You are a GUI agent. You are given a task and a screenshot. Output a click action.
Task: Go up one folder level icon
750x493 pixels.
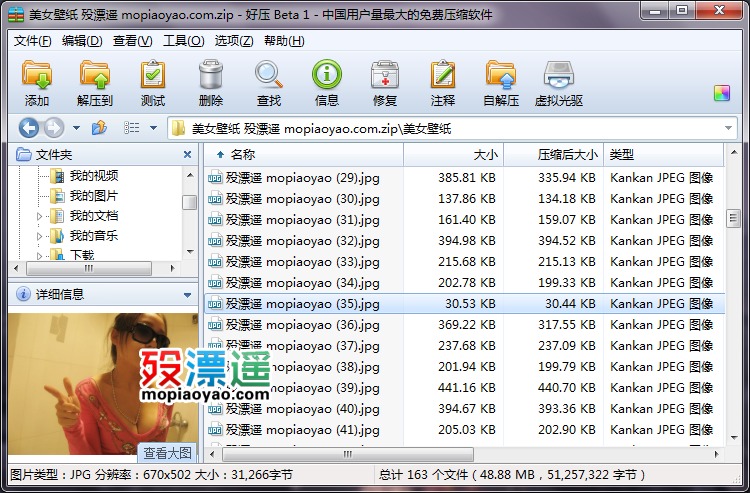tap(99, 128)
